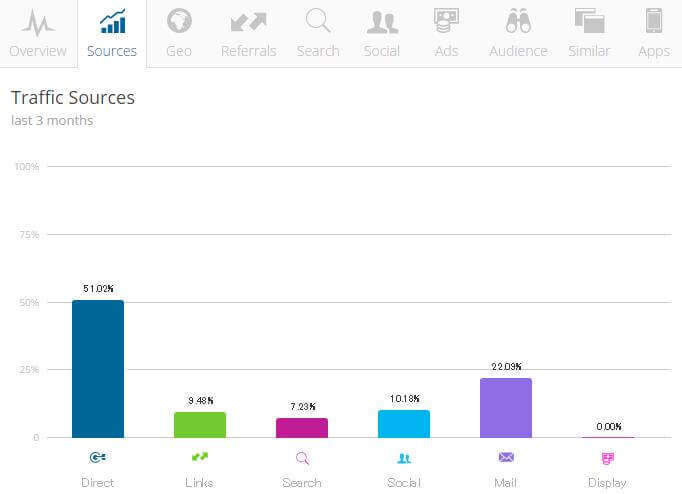Click the 'last 3 months' subtitle
The width and height of the screenshot is (682, 494).
click(52, 120)
